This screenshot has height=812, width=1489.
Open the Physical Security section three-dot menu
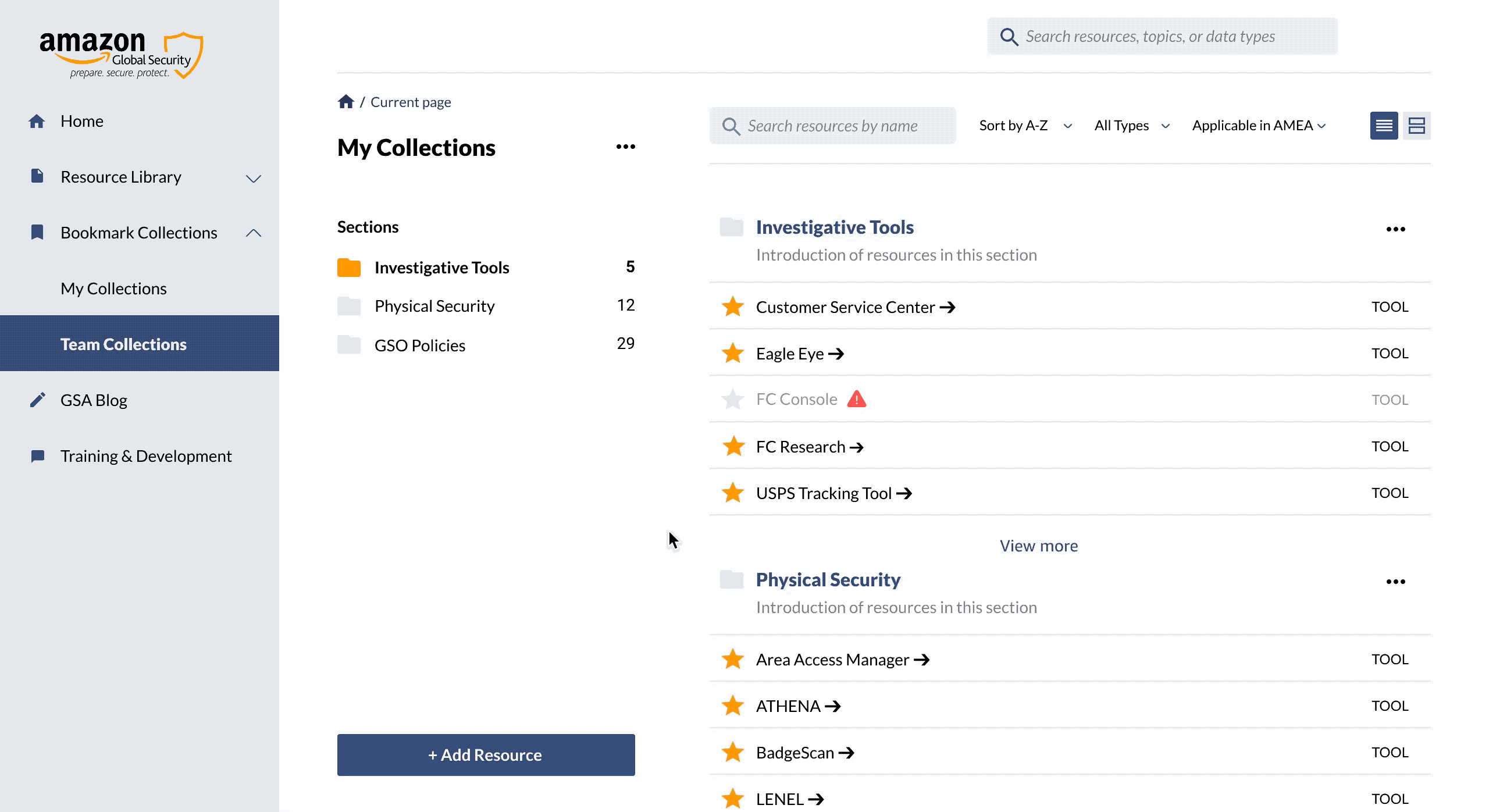[1396, 582]
